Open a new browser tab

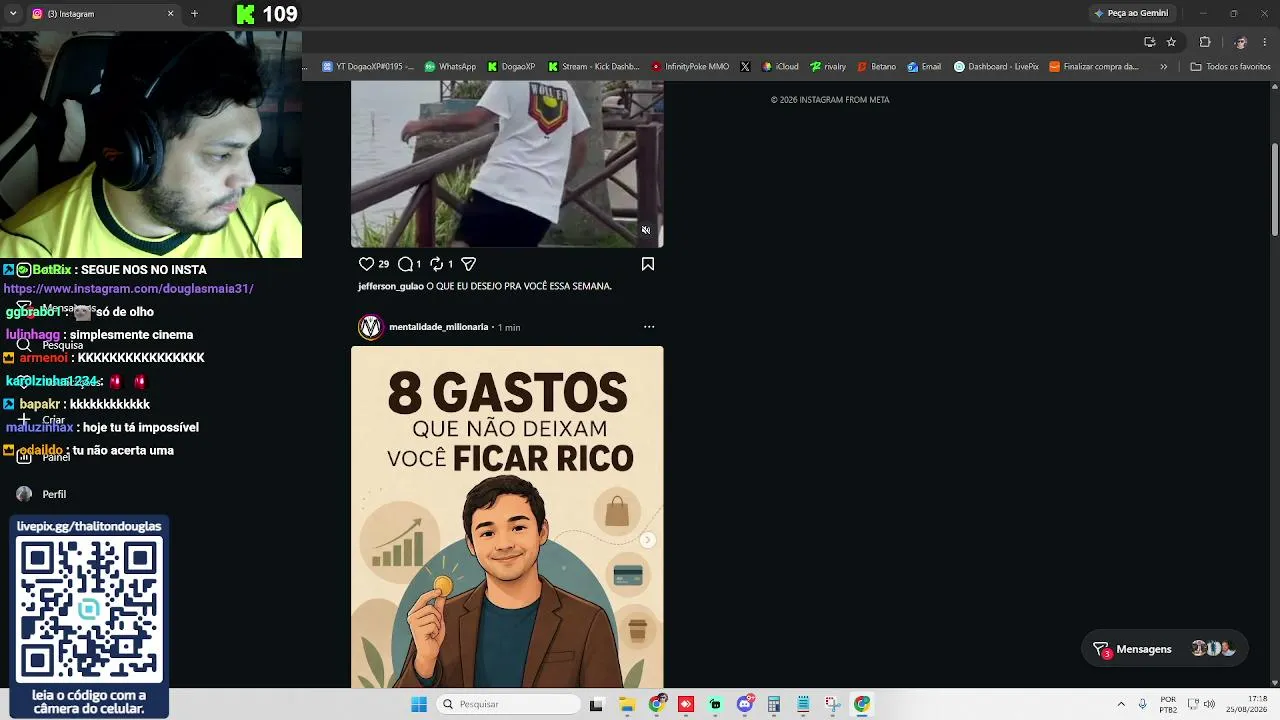[194, 14]
